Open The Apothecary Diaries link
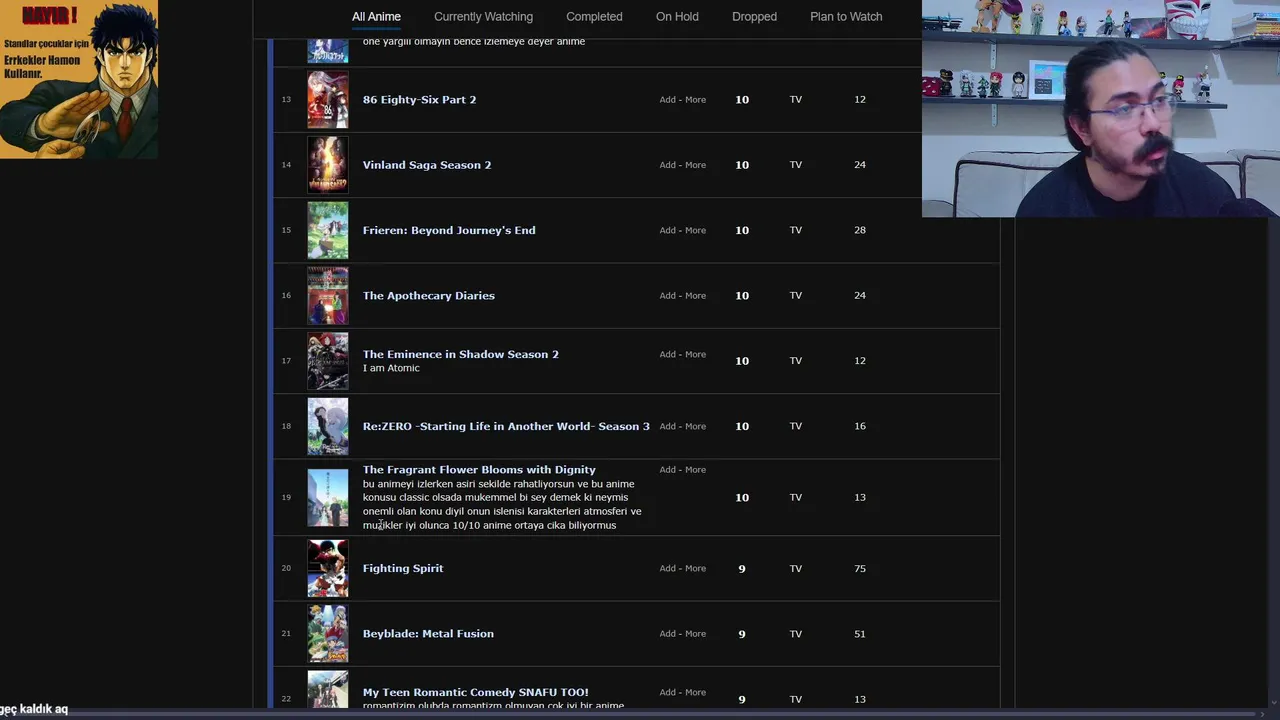The width and height of the screenshot is (1280, 720). (x=428, y=295)
